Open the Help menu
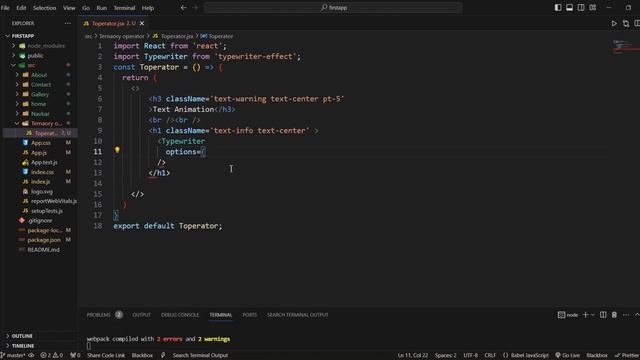 148,8
